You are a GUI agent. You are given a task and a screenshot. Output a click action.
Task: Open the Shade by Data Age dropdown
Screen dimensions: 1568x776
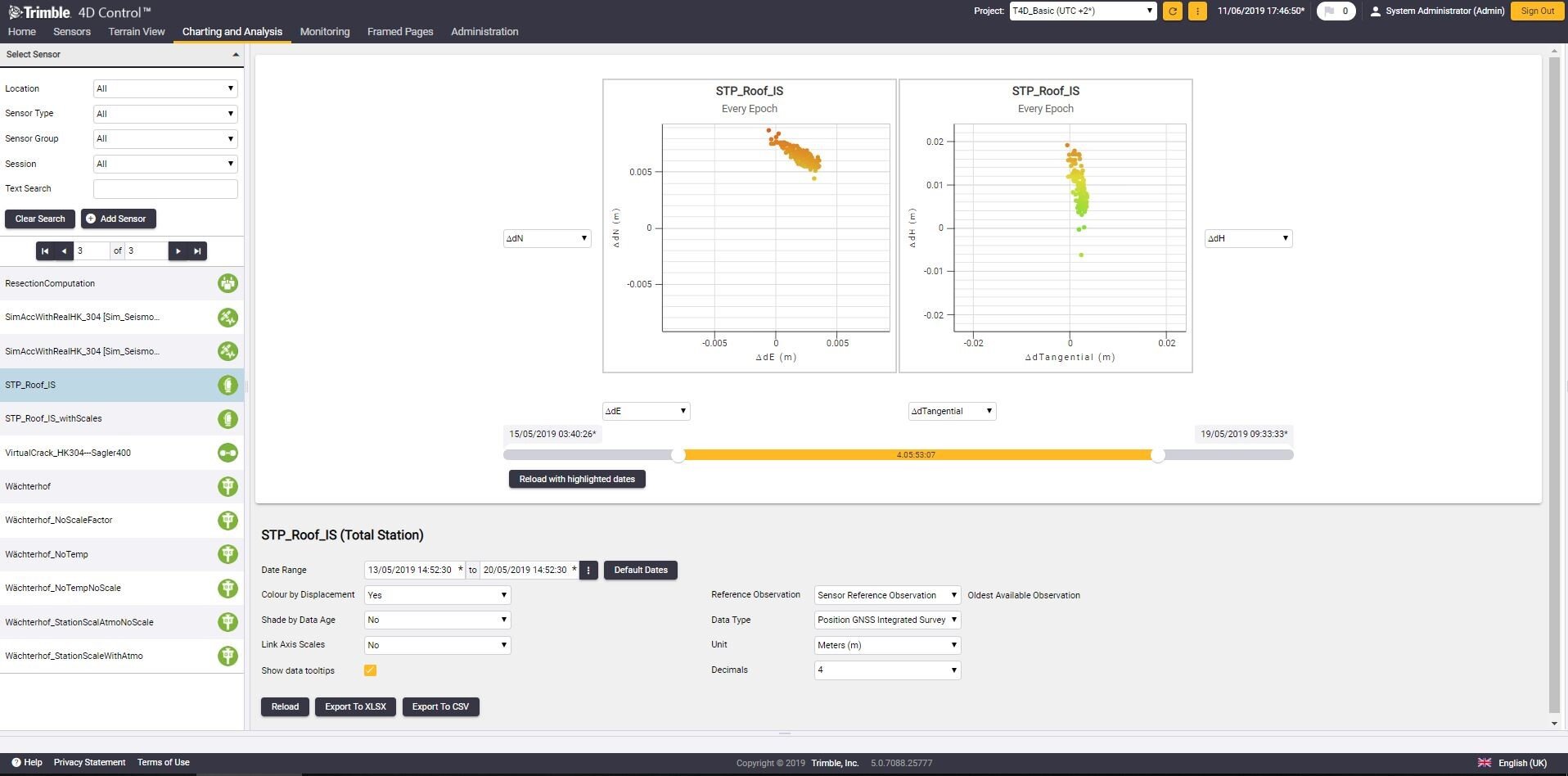437,620
